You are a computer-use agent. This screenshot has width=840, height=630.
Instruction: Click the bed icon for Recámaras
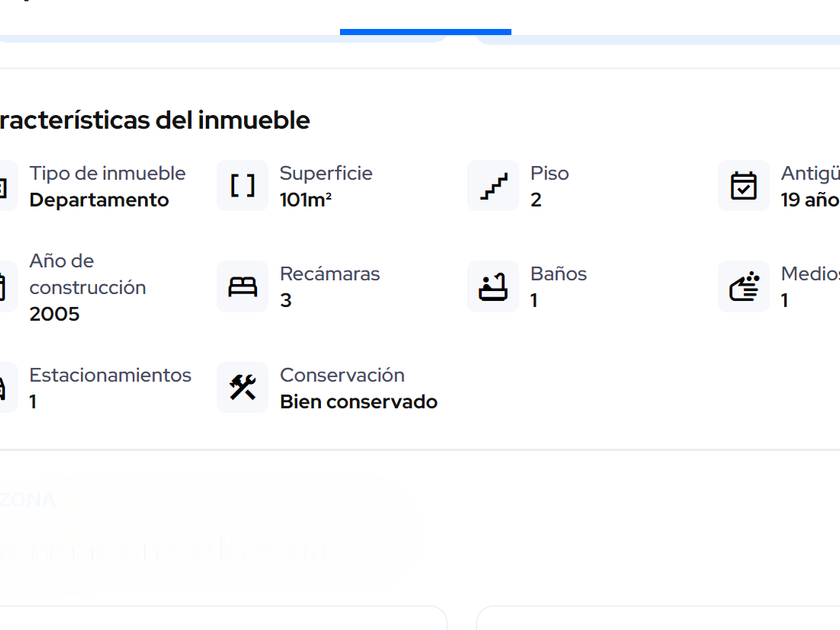point(243,287)
